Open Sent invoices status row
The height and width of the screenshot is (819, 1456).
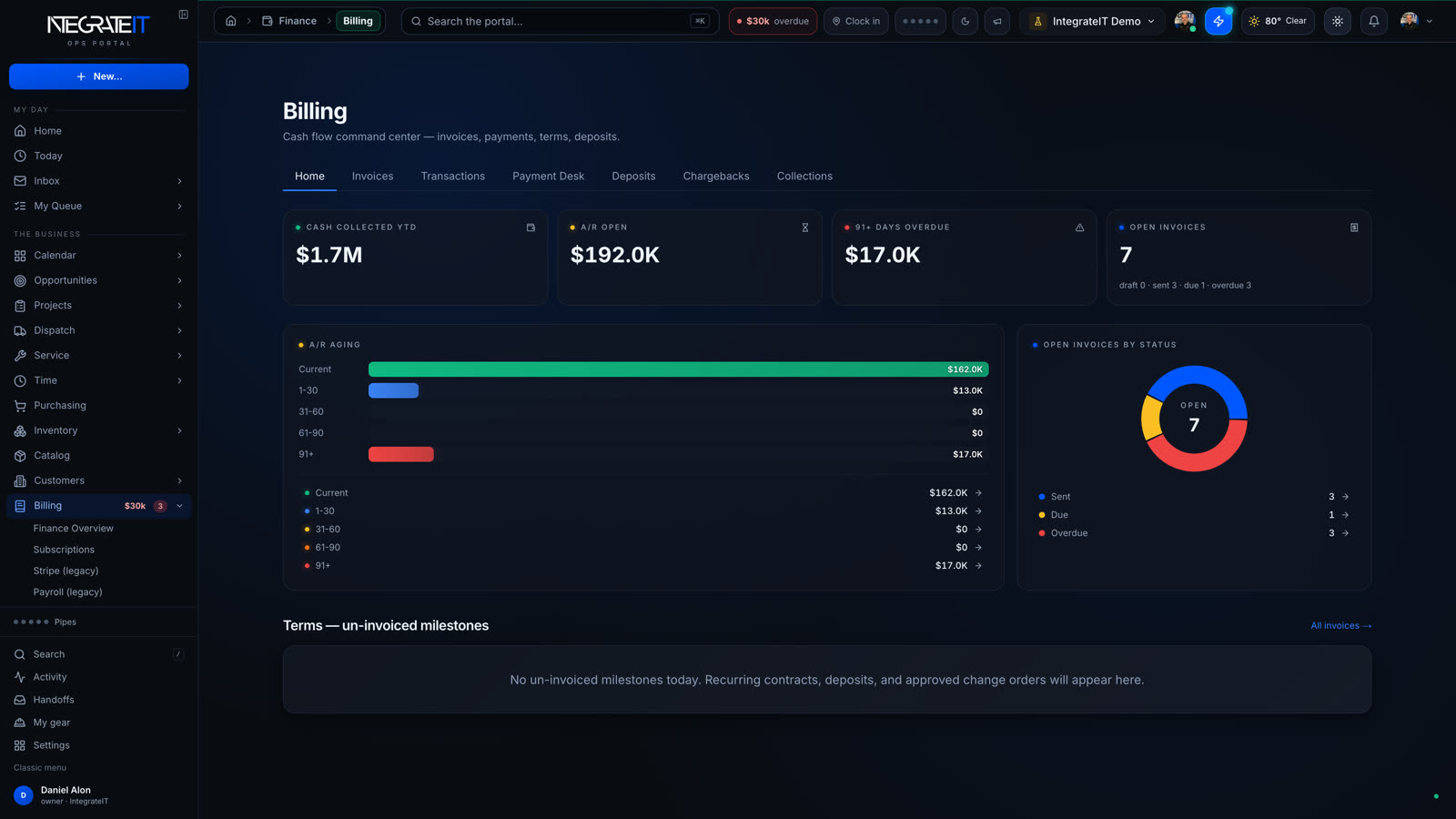coord(1194,497)
